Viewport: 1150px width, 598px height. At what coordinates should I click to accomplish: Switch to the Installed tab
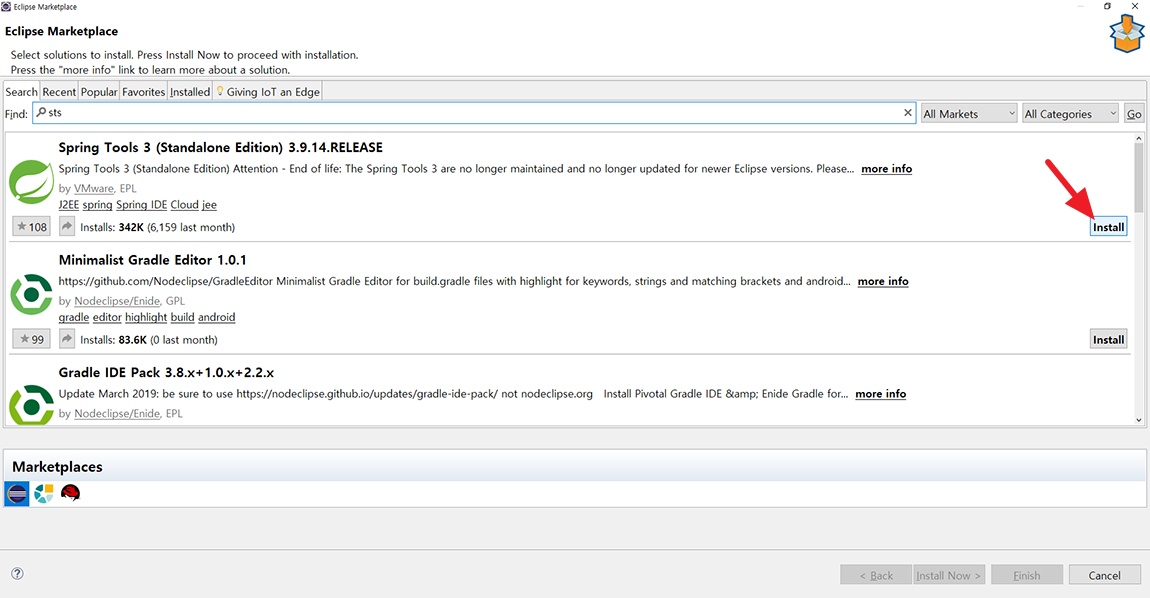[x=190, y=92]
